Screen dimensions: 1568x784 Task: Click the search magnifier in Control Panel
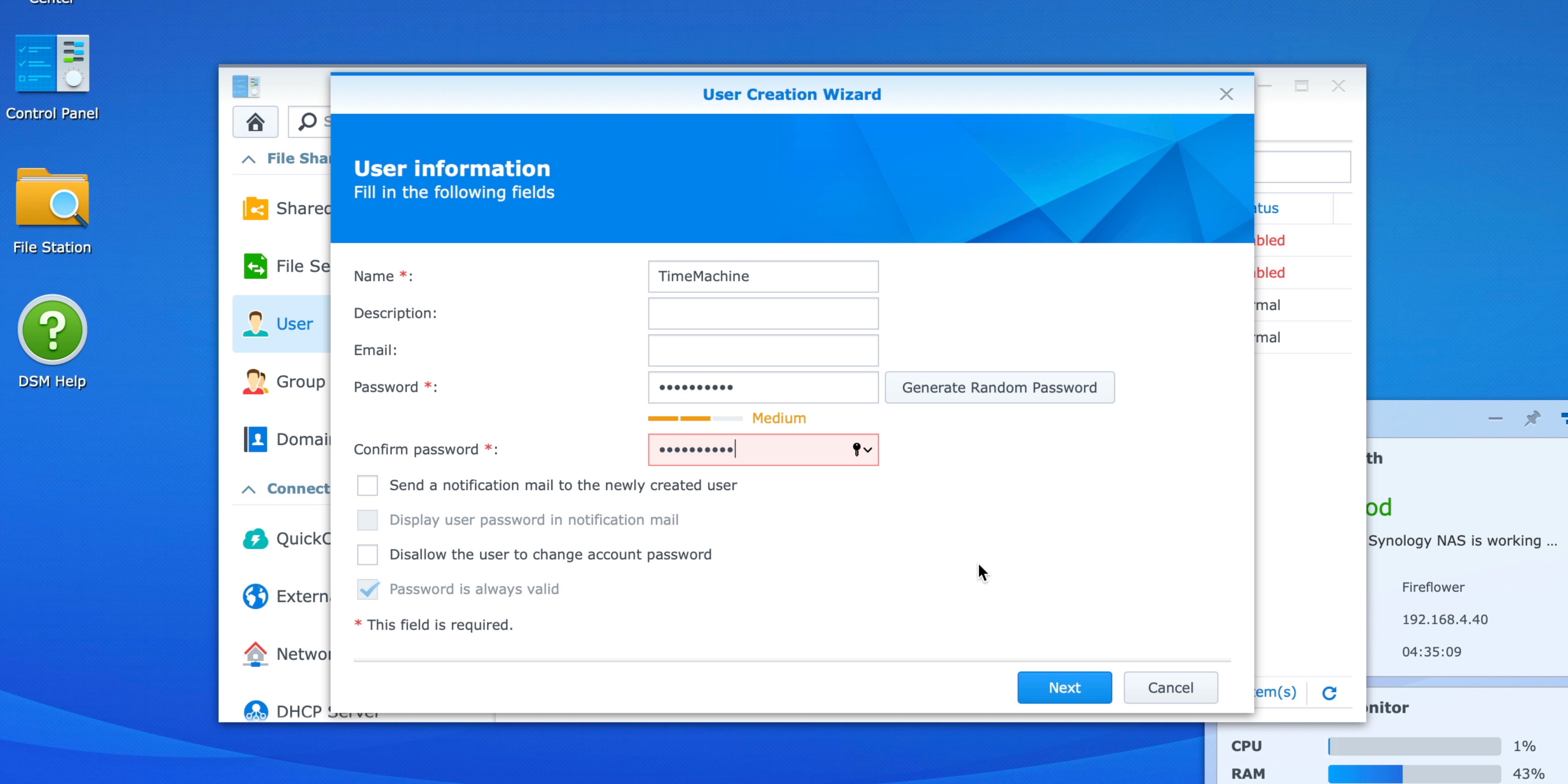(x=309, y=122)
